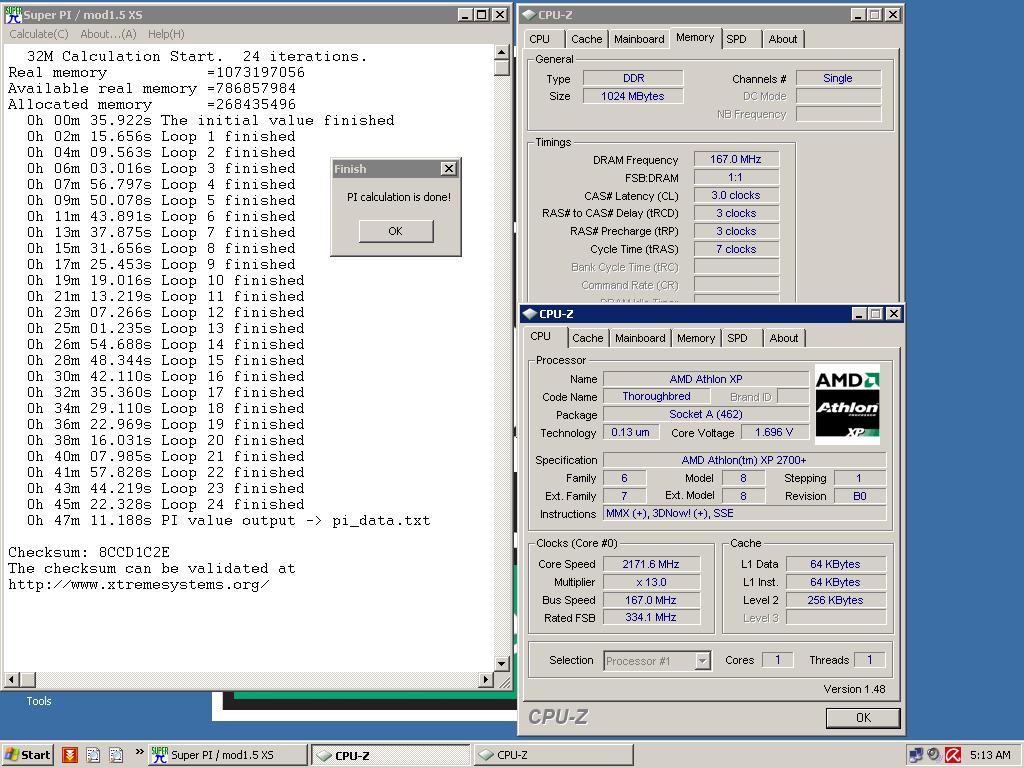Select the second CPU-Z taskbar button
Image resolution: width=1024 pixels, height=768 pixels.
point(552,755)
